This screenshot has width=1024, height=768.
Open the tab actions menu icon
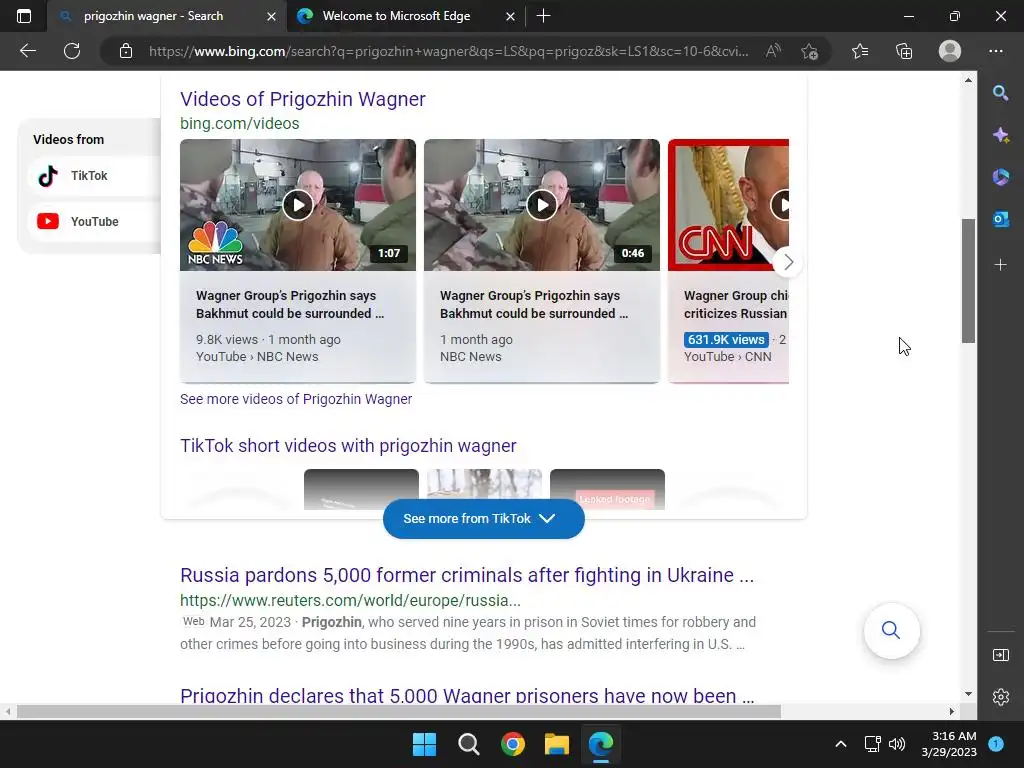(x=24, y=16)
